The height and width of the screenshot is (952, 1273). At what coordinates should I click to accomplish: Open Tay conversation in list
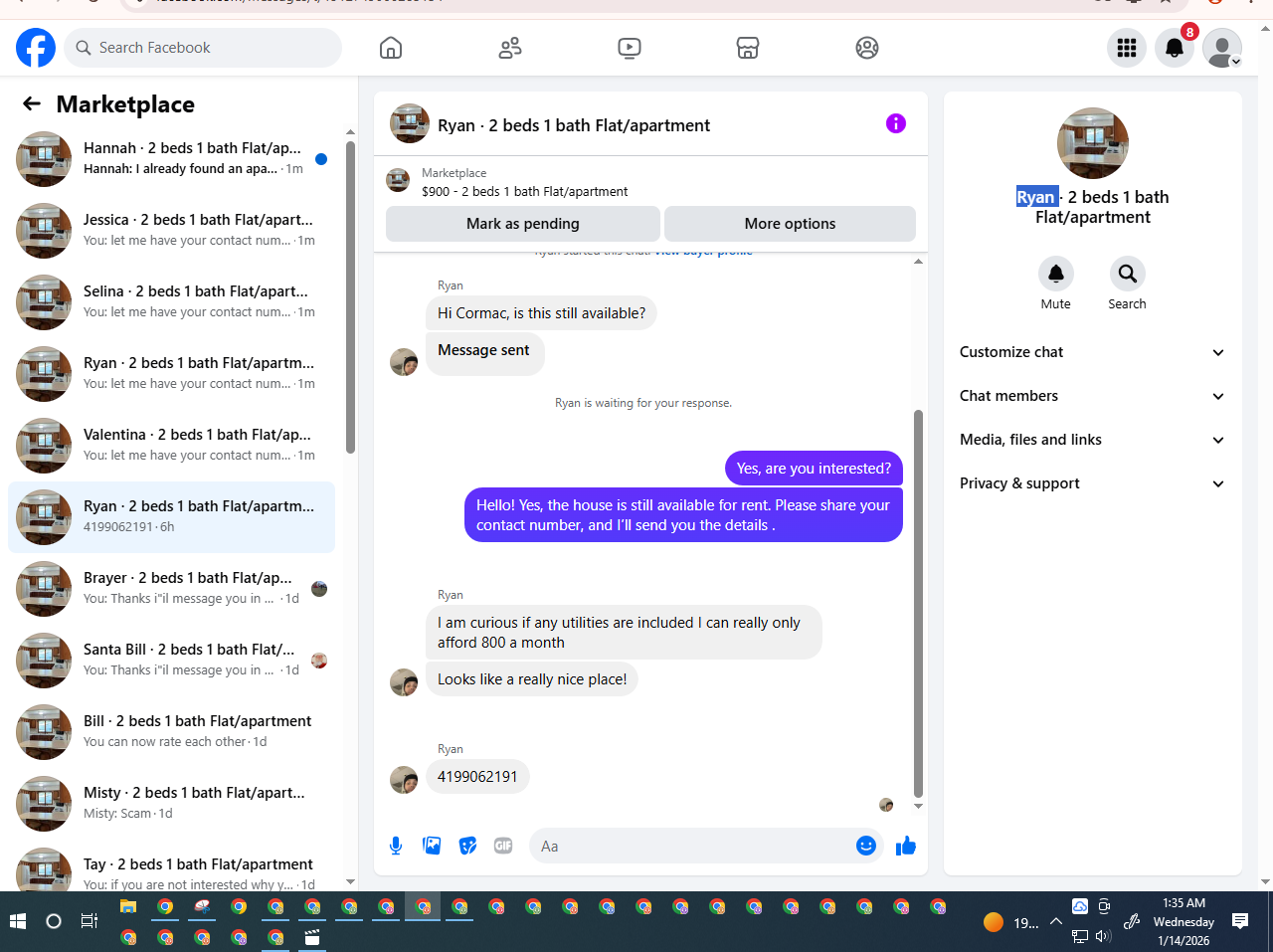coord(171,870)
